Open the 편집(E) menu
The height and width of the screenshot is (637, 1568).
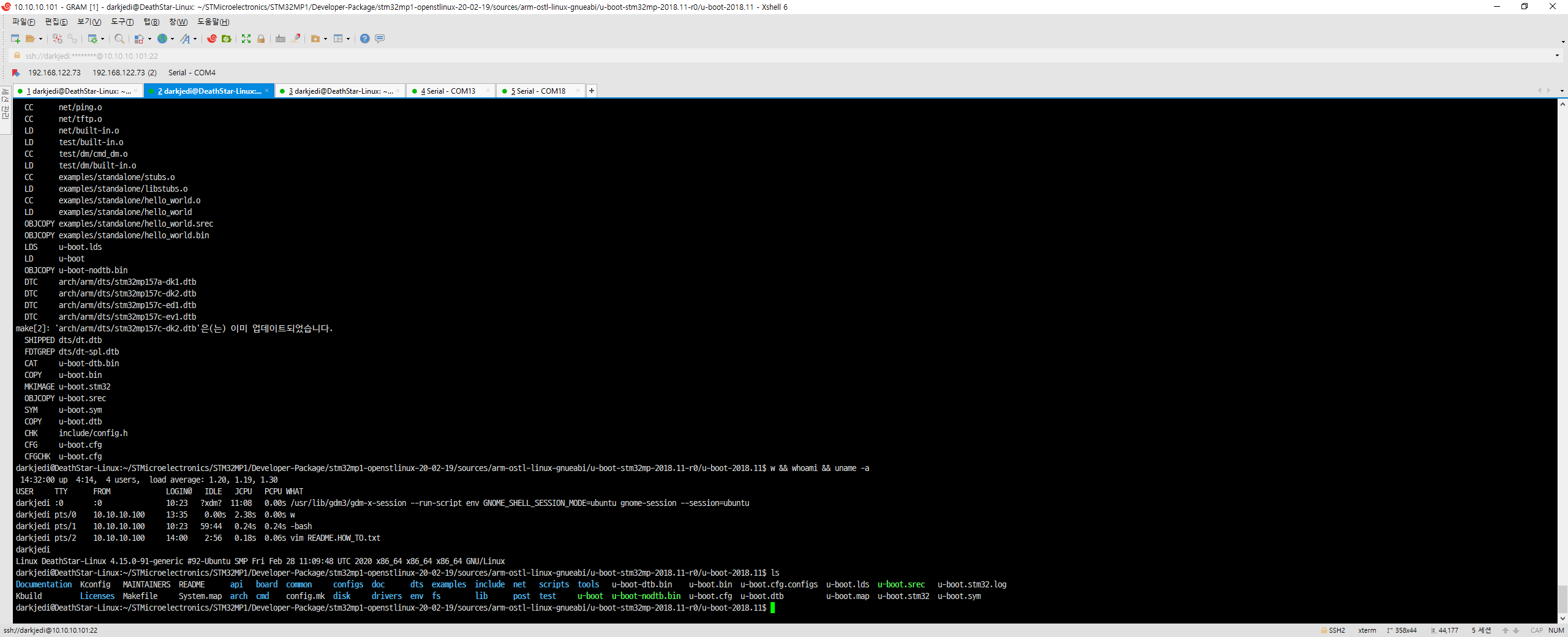pos(56,22)
